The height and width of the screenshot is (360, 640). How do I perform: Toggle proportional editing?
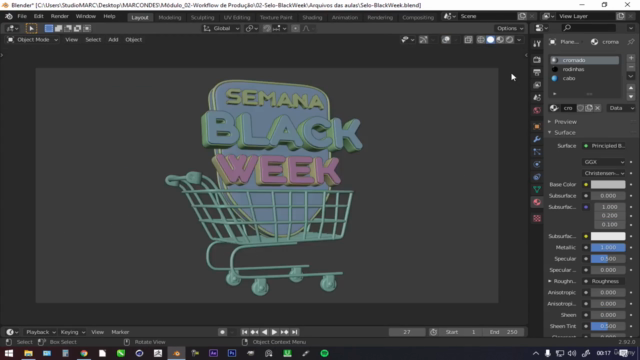coord(295,28)
